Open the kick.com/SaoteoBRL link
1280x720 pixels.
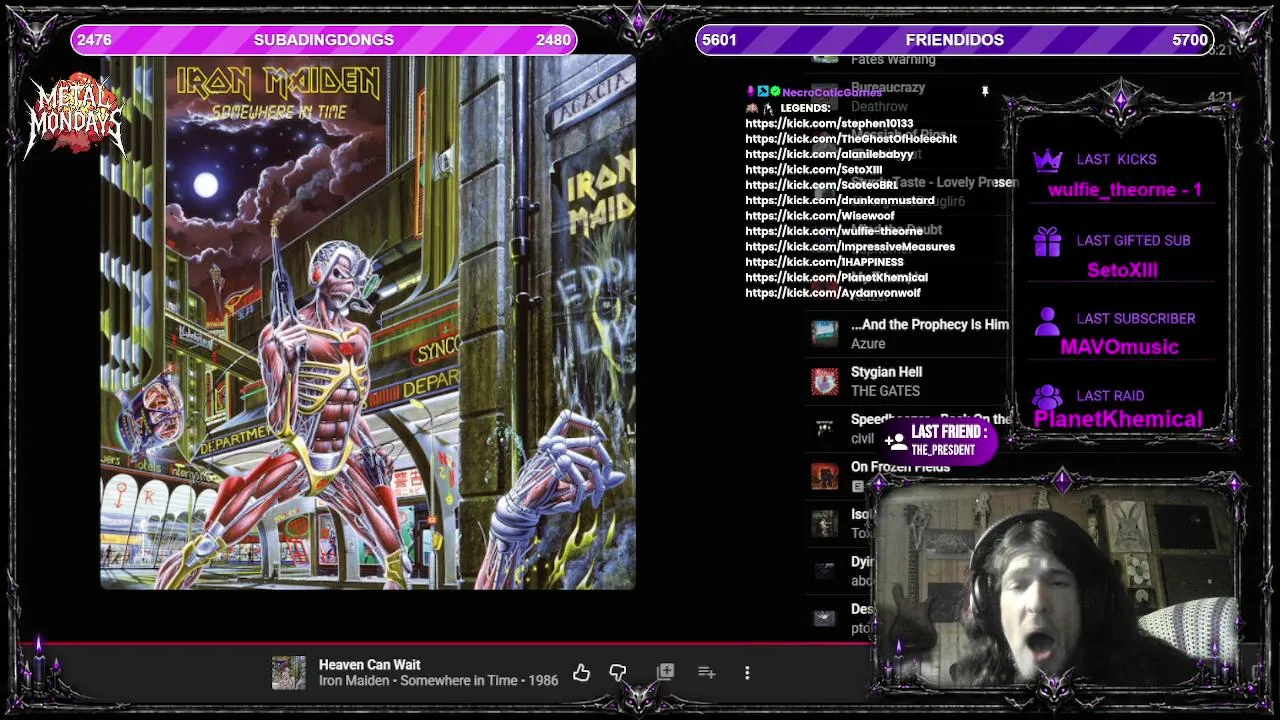pyautogui.click(x=821, y=185)
